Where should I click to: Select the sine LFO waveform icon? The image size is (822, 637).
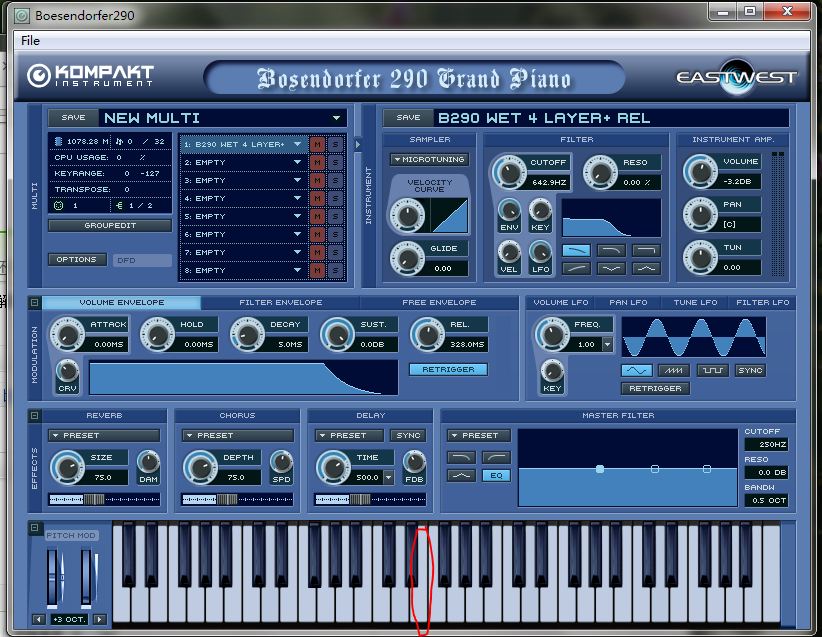[636, 371]
